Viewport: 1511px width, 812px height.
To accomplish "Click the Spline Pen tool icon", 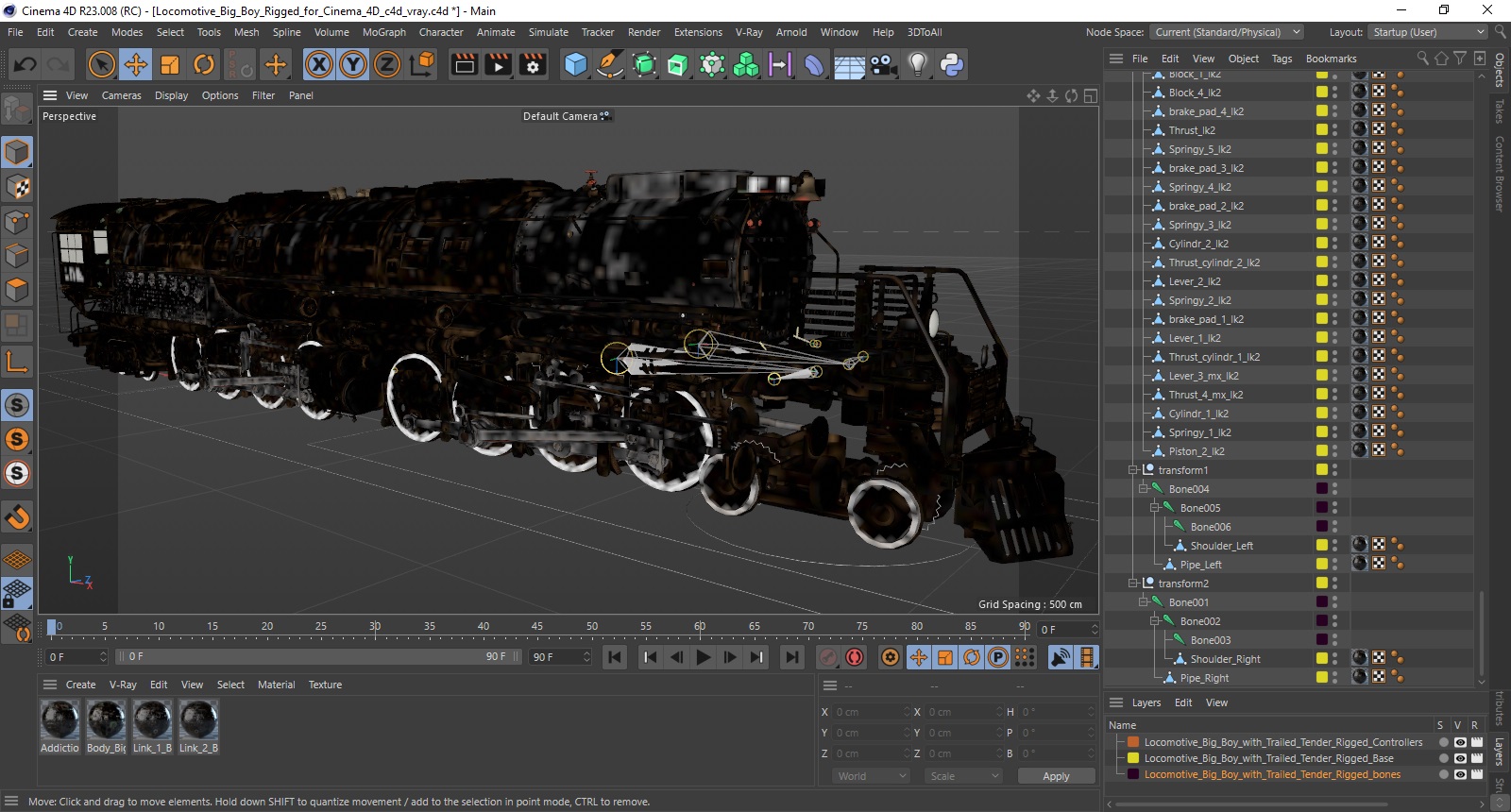I will point(610,64).
